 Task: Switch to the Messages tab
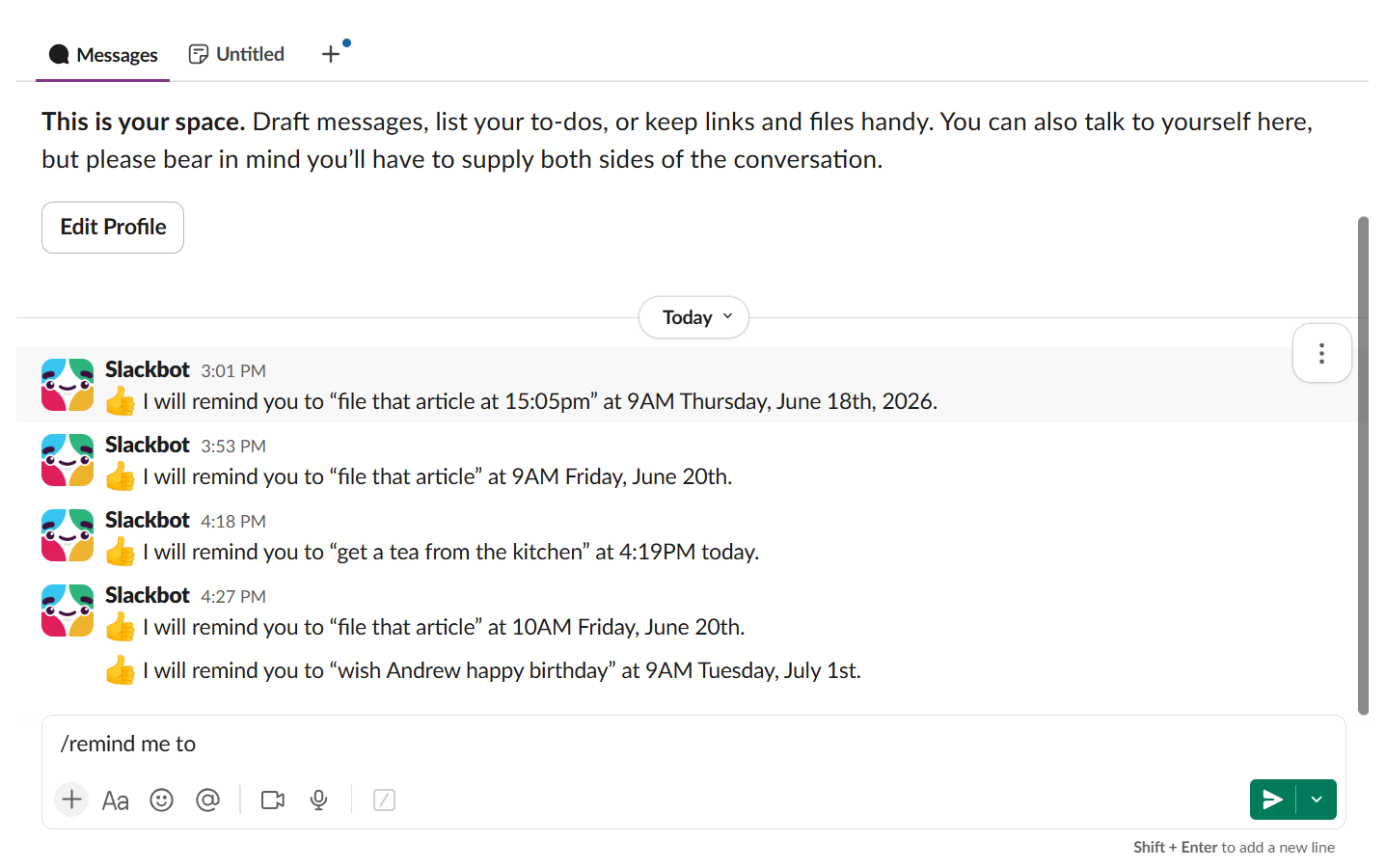(x=103, y=55)
